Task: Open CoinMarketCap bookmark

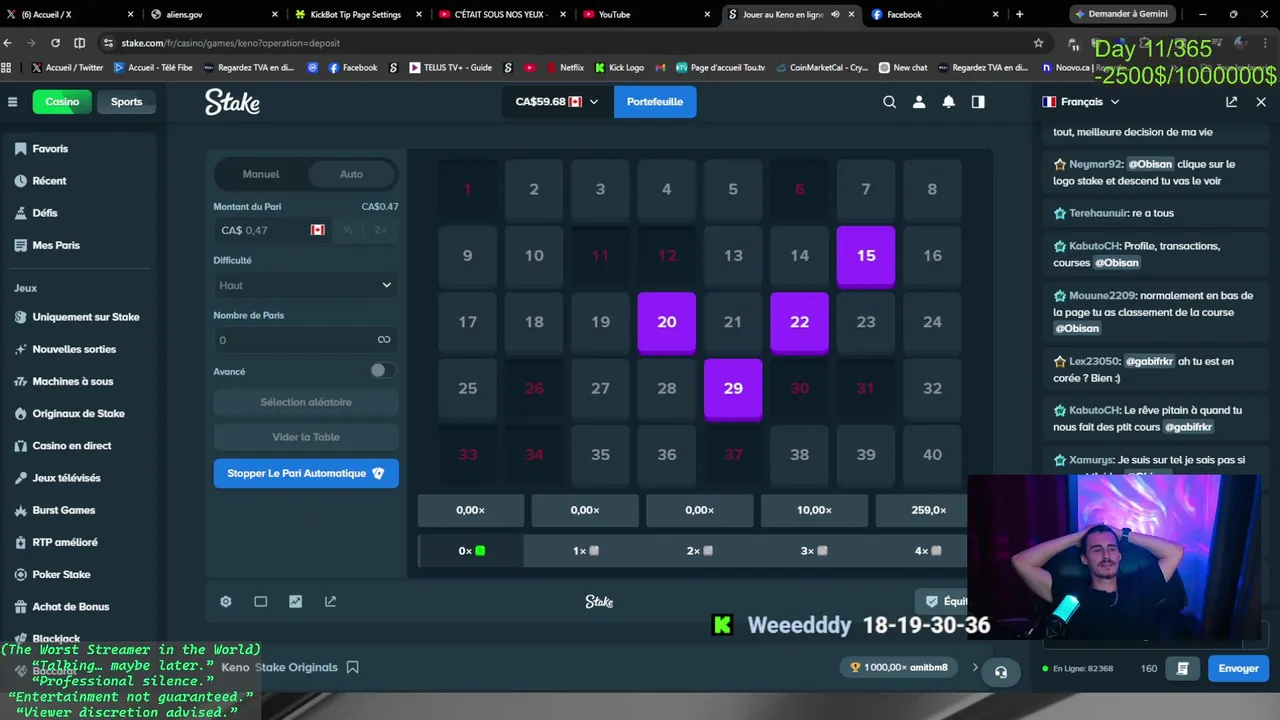Action: [x=821, y=67]
